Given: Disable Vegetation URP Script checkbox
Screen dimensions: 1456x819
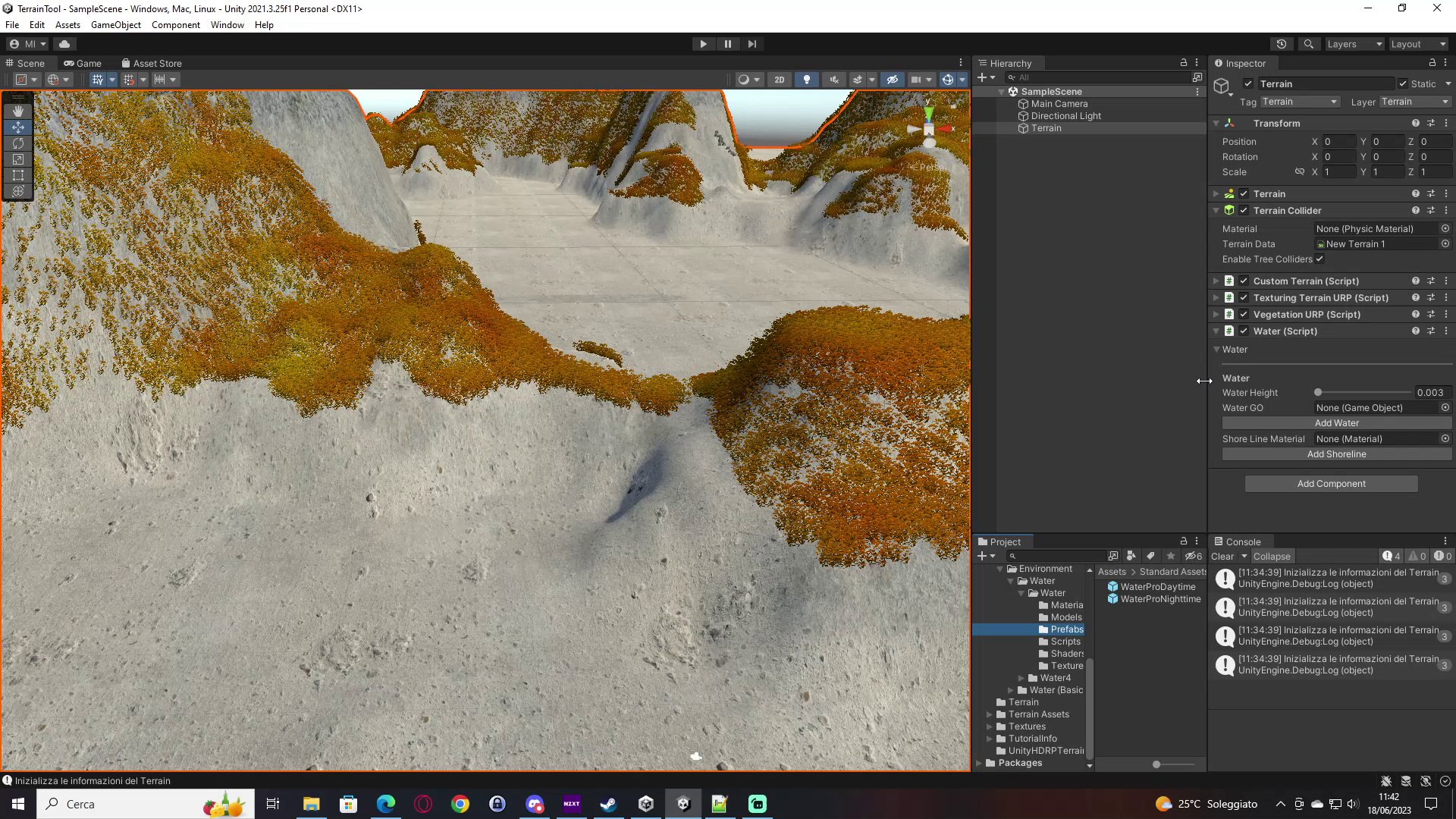Looking at the screenshot, I should point(1244,314).
